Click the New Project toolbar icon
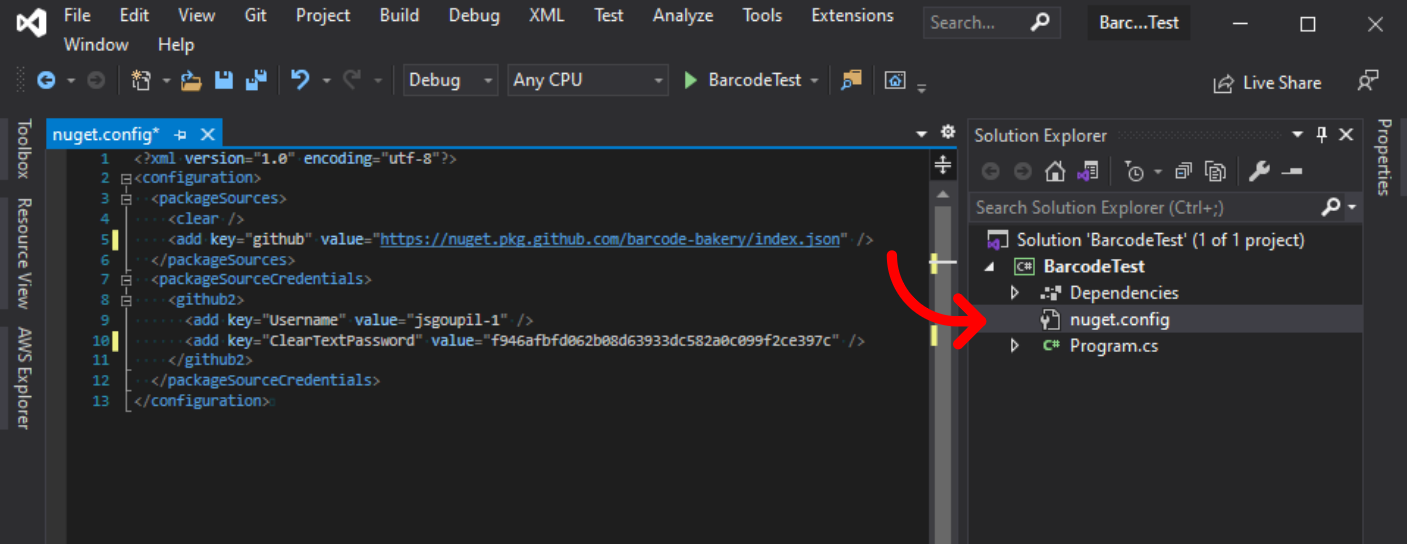Screen dimensions: 1407x544 pyautogui.click(x=141, y=81)
